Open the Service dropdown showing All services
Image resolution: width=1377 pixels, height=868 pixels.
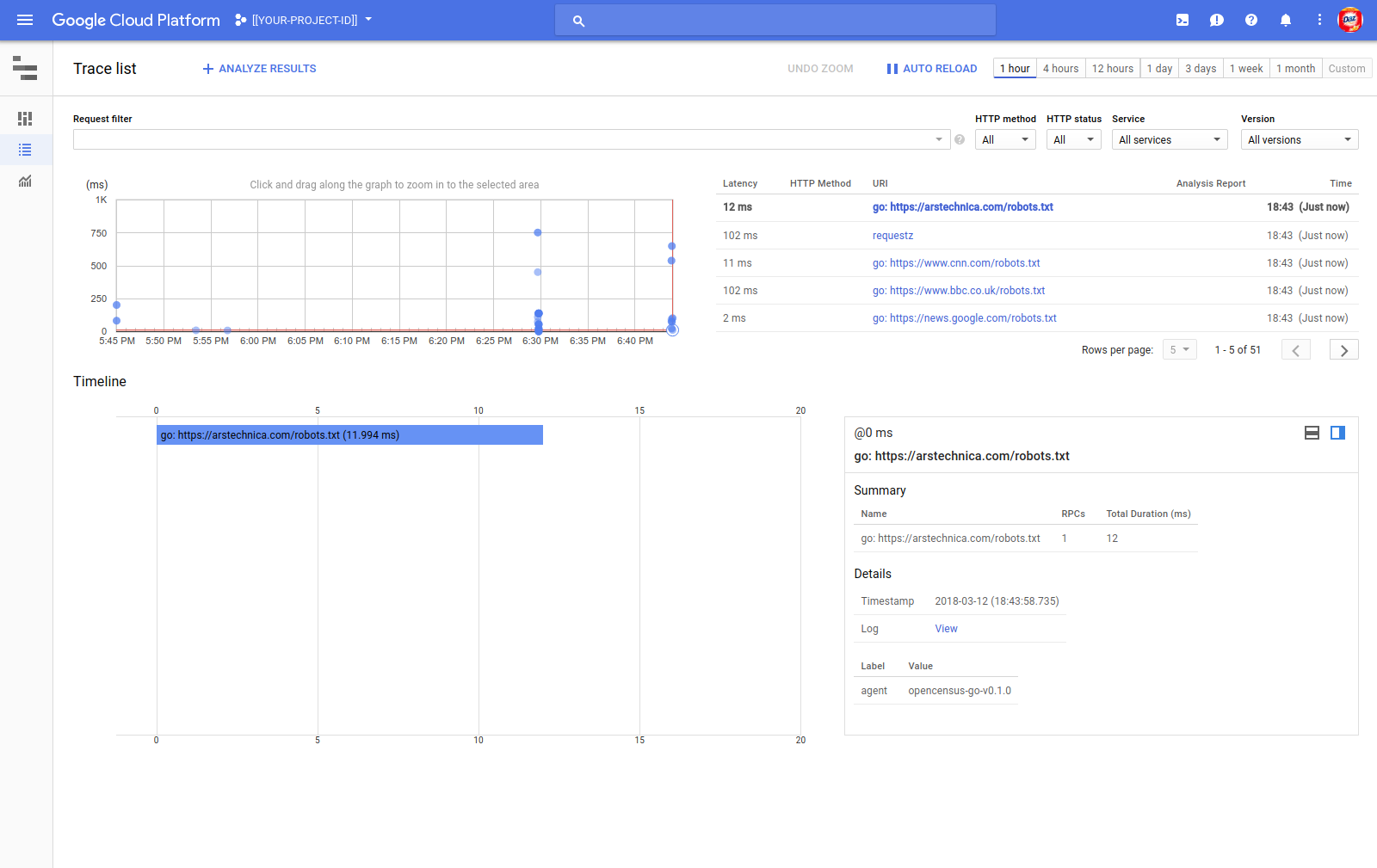coord(1169,139)
